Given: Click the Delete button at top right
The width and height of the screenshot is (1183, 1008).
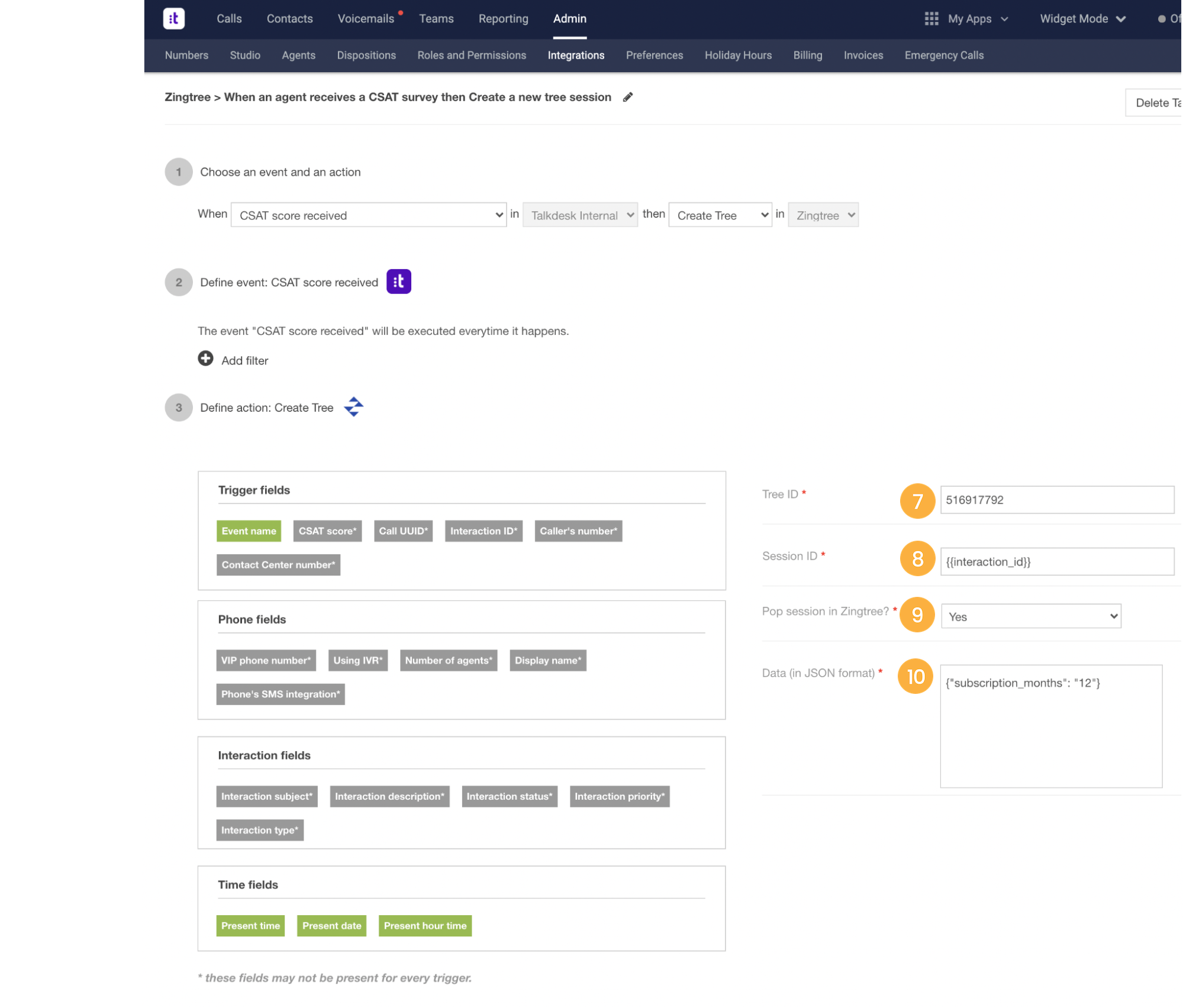Looking at the screenshot, I should coord(1153,102).
